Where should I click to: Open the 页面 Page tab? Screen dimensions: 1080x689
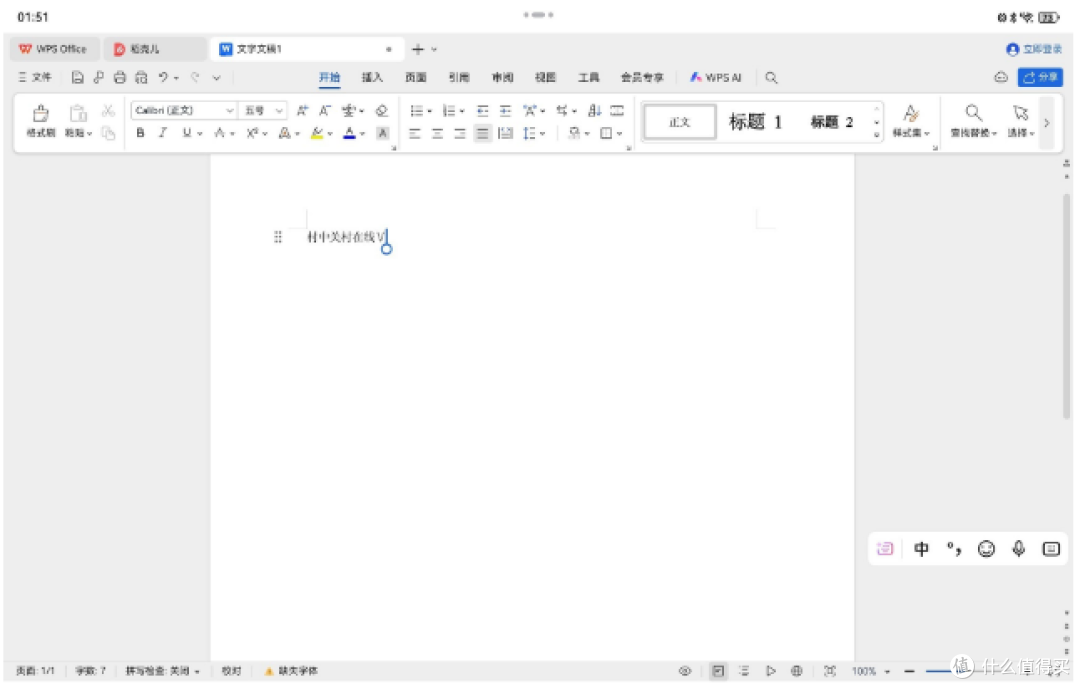click(416, 77)
